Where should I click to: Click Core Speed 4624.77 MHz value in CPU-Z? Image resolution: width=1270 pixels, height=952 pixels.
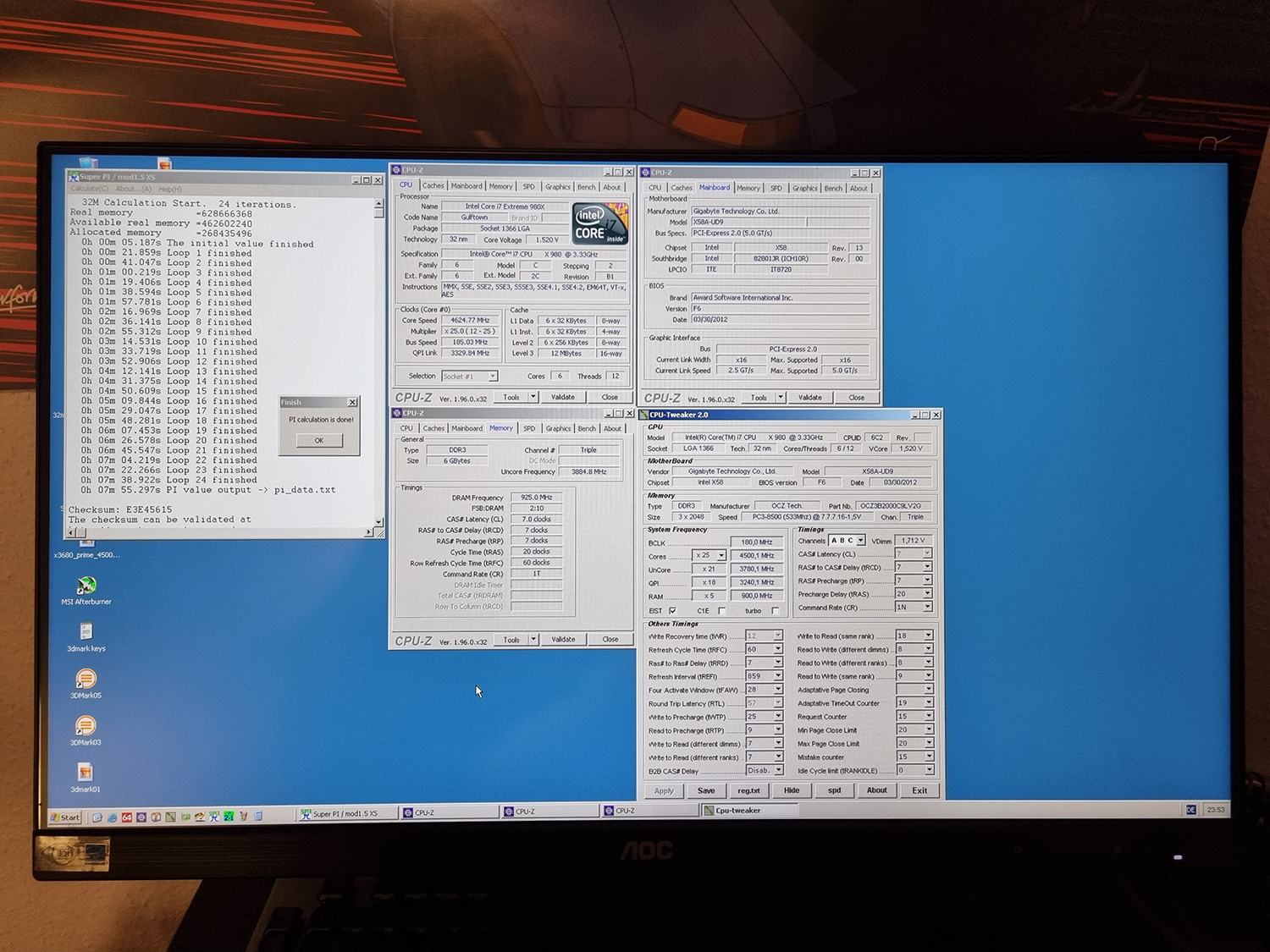click(x=470, y=321)
